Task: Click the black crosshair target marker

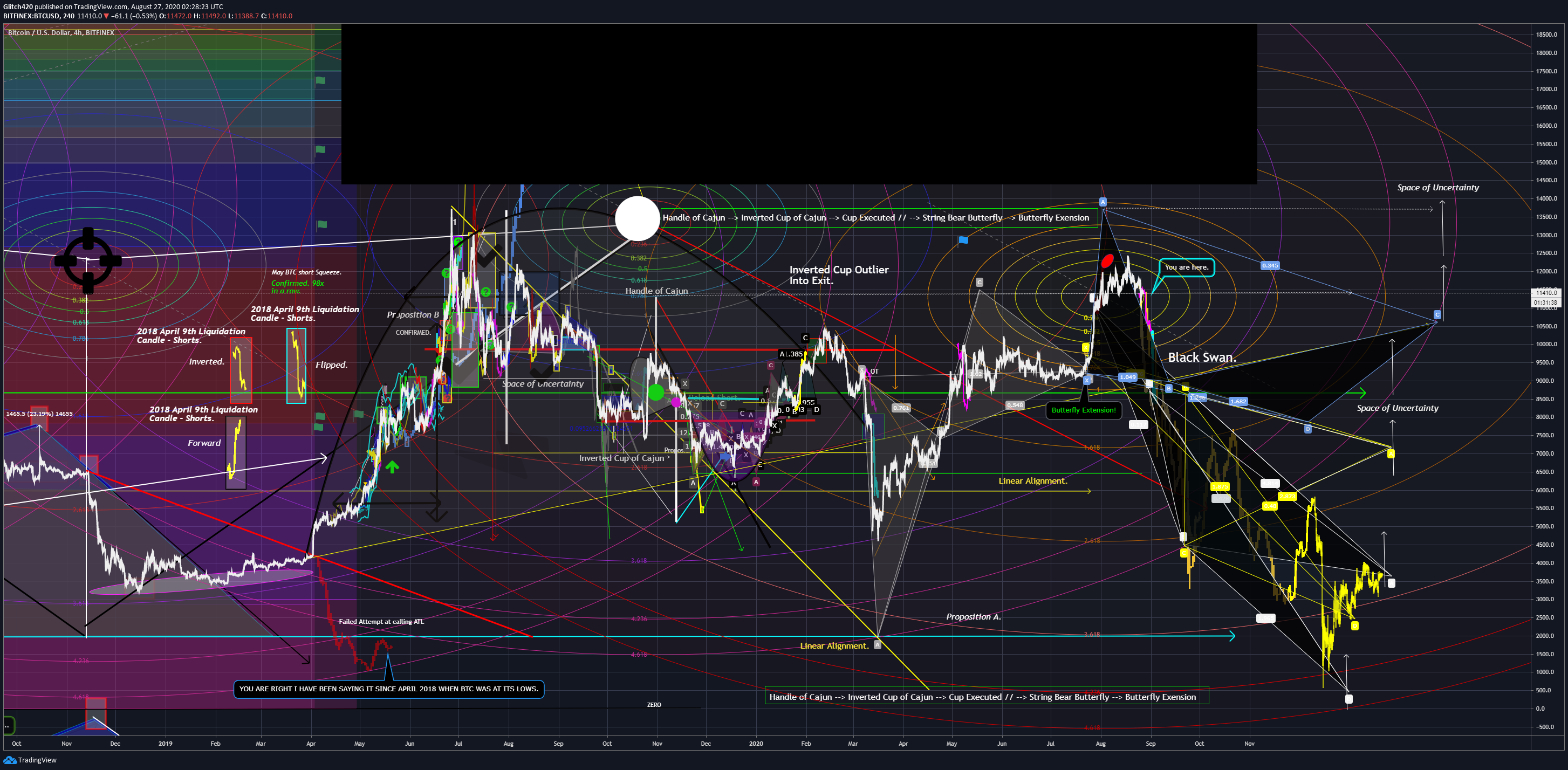Action: (x=88, y=260)
